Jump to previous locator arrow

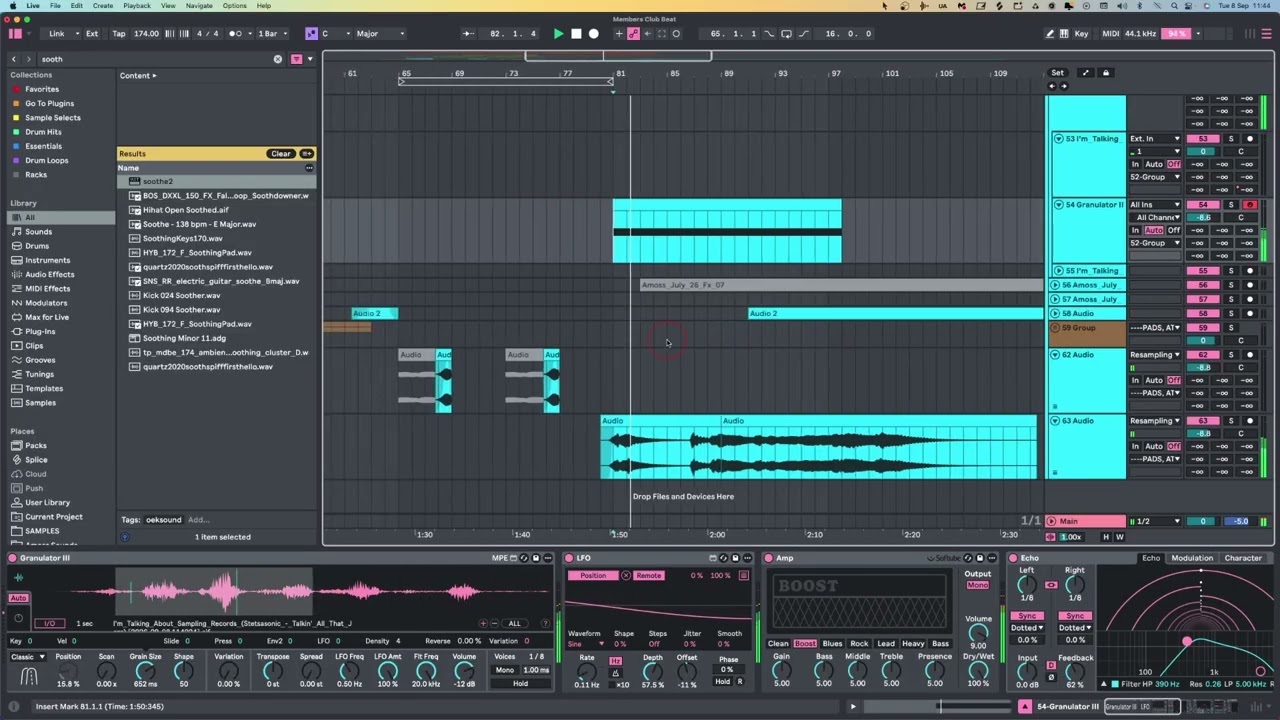tap(1051, 86)
